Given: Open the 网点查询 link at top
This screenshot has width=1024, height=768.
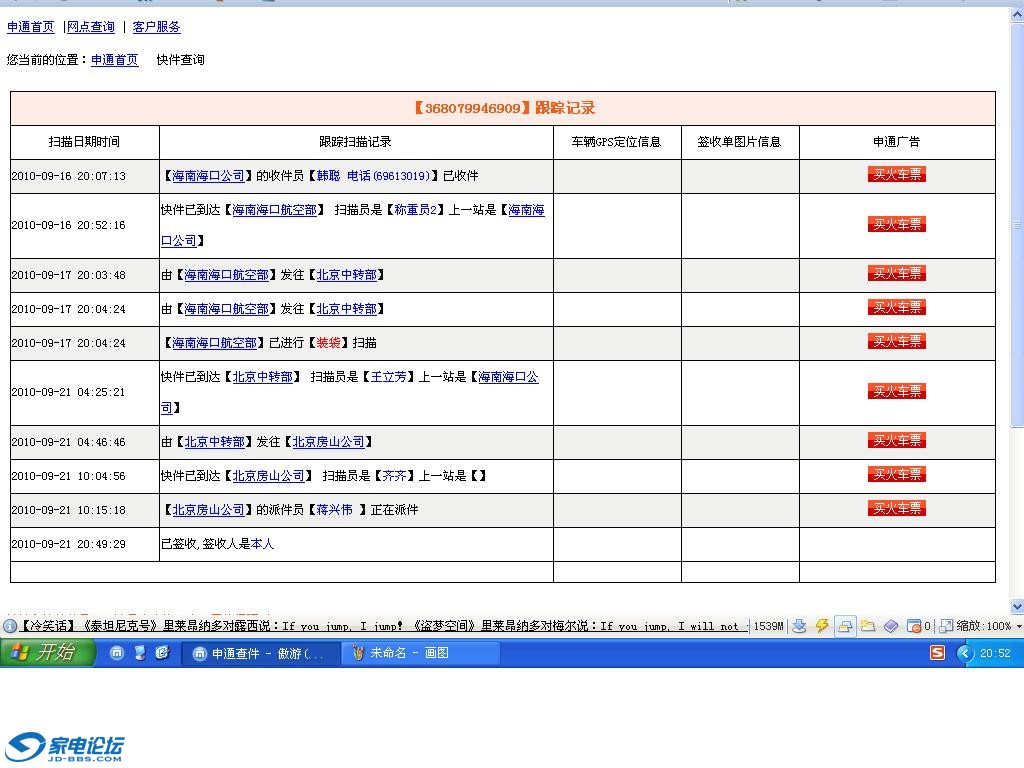Looking at the screenshot, I should 91,27.
